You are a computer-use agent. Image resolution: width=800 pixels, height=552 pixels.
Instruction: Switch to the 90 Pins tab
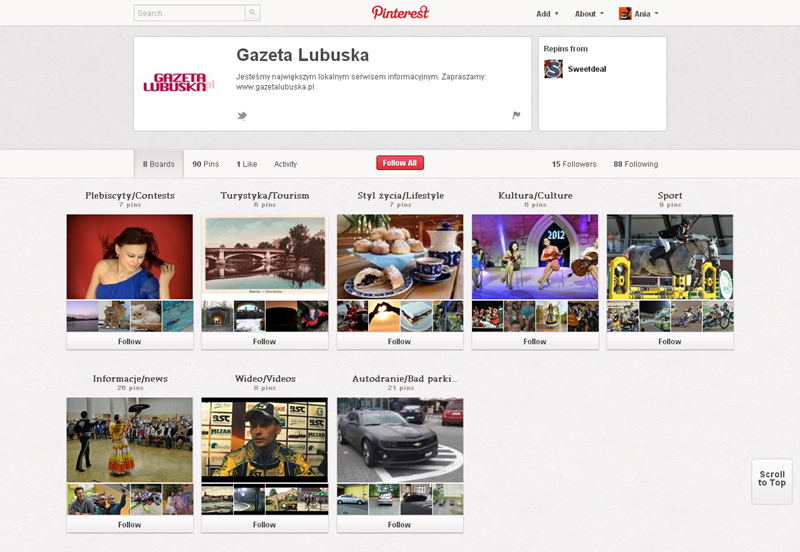tap(205, 164)
